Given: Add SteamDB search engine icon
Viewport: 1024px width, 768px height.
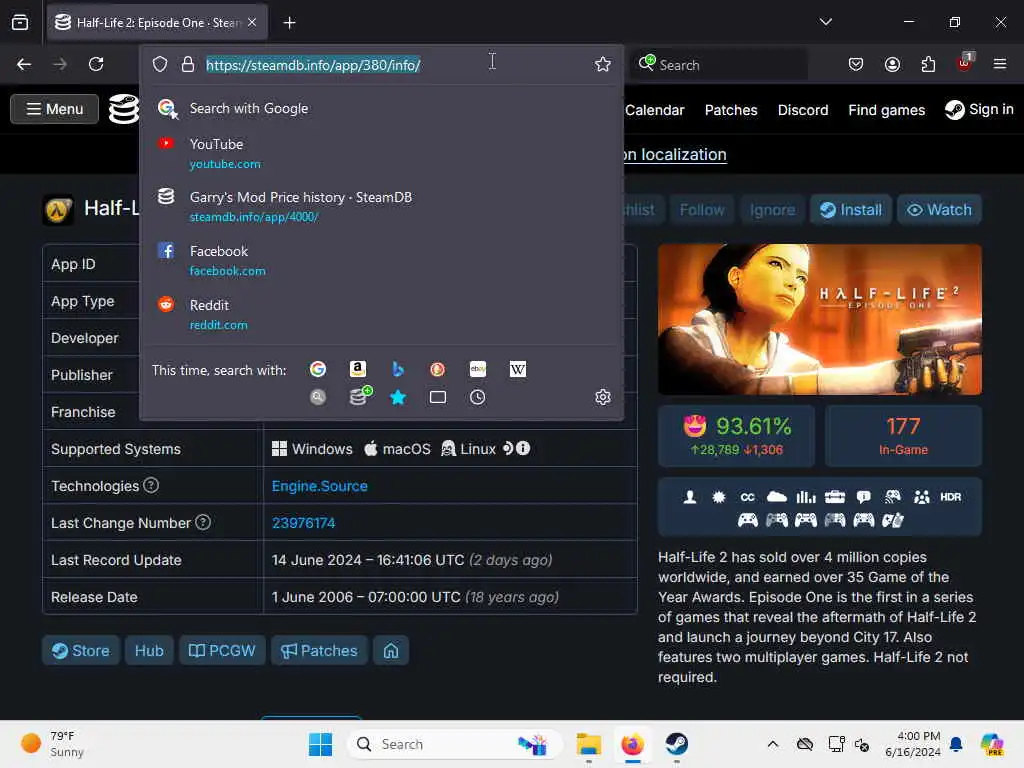Looking at the screenshot, I should click(x=359, y=396).
